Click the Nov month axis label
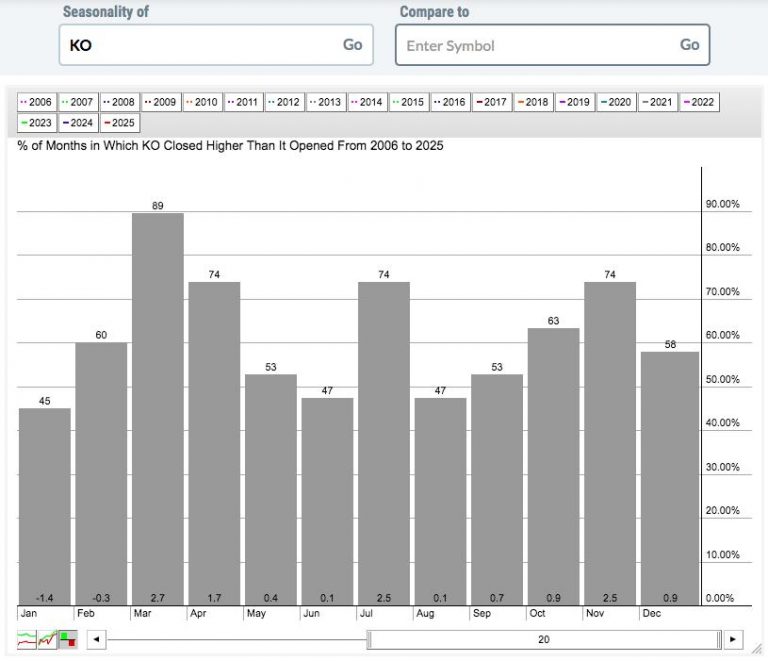The height and width of the screenshot is (661, 768). (595, 613)
